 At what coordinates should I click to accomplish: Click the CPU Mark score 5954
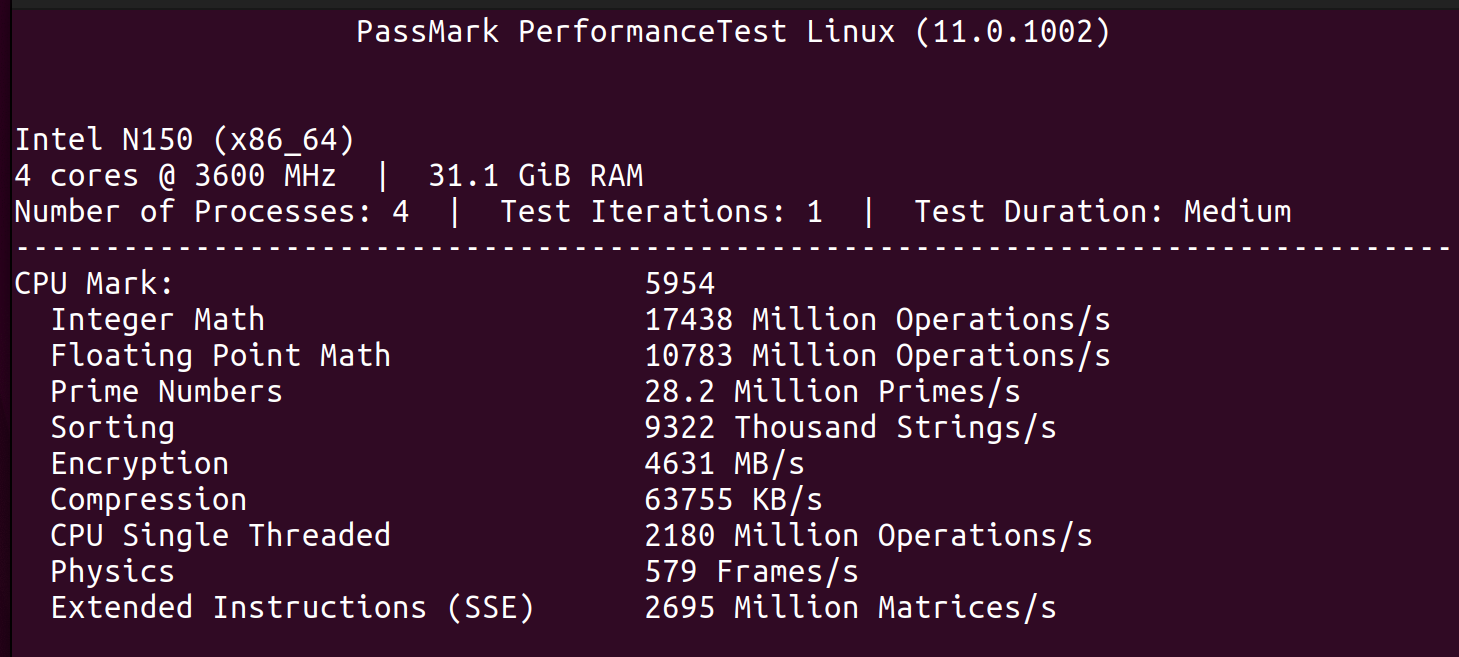click(680, 284)
